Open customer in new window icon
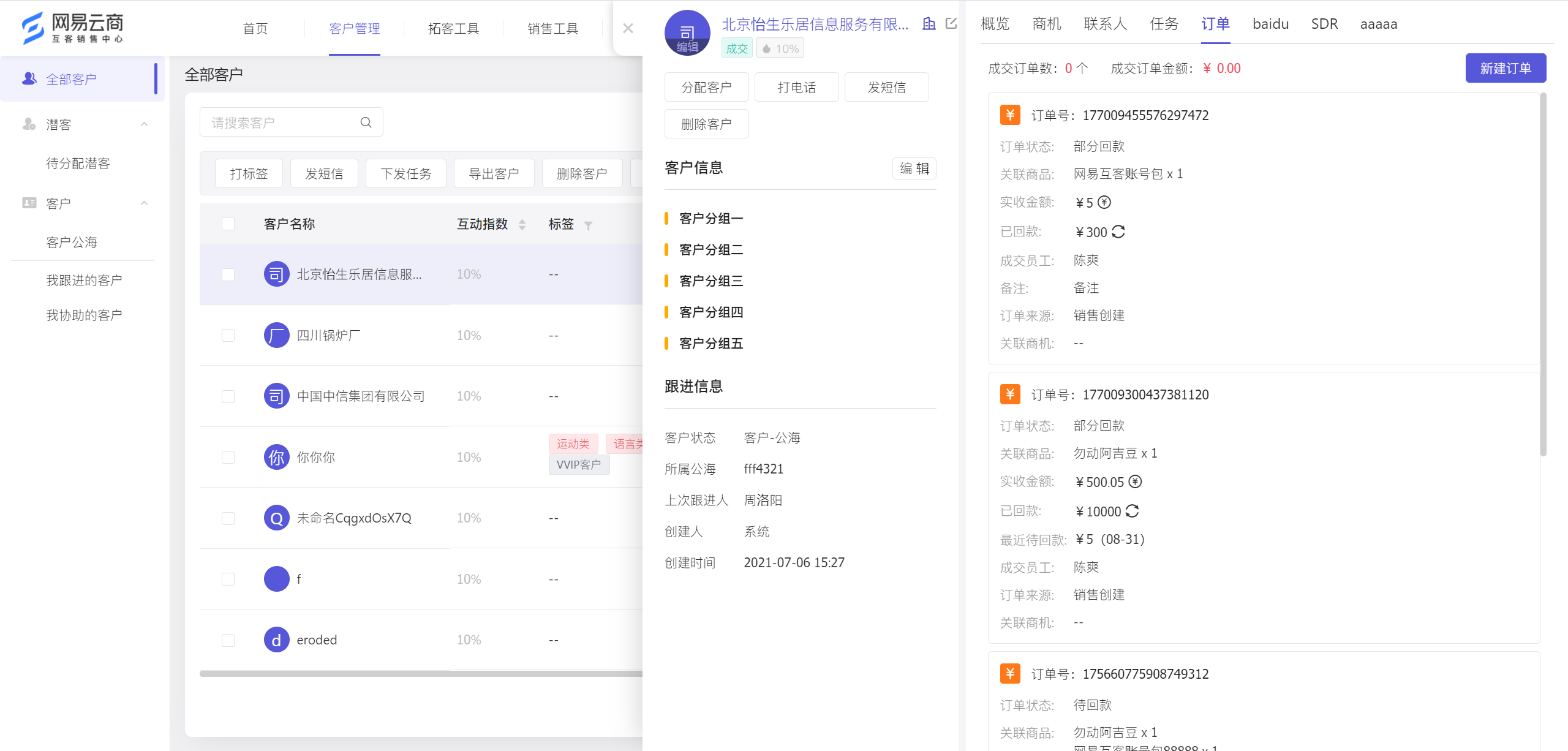Screen dimensions: 1568x751 point(951,24)
